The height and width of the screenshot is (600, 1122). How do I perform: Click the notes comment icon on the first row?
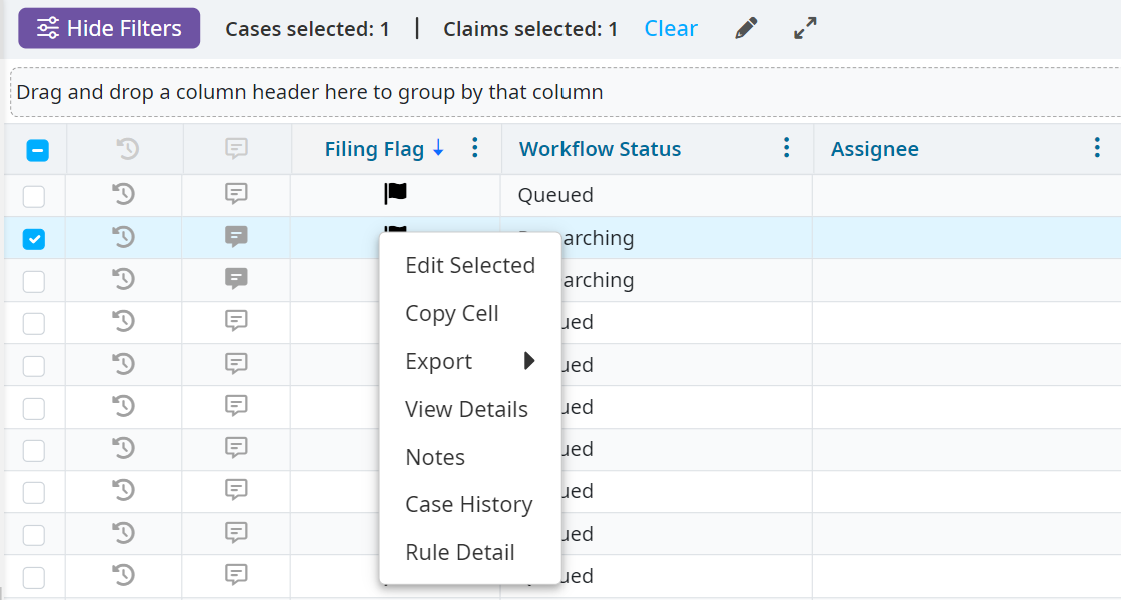coord(236,194)
